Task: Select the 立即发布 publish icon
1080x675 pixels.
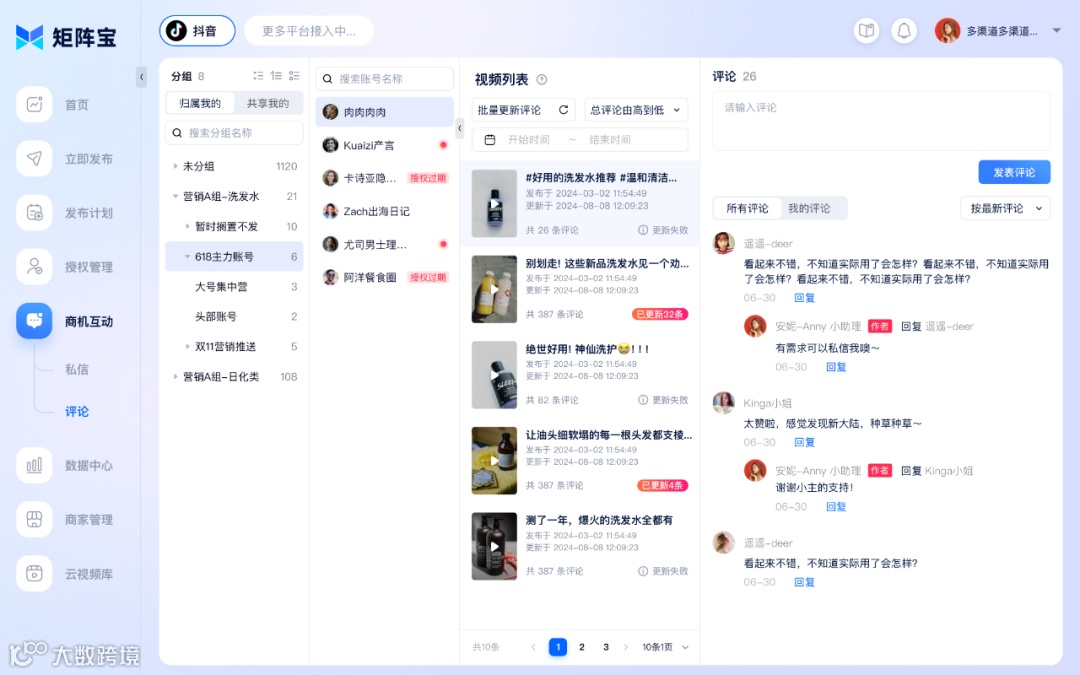Action: coord(34,158)
